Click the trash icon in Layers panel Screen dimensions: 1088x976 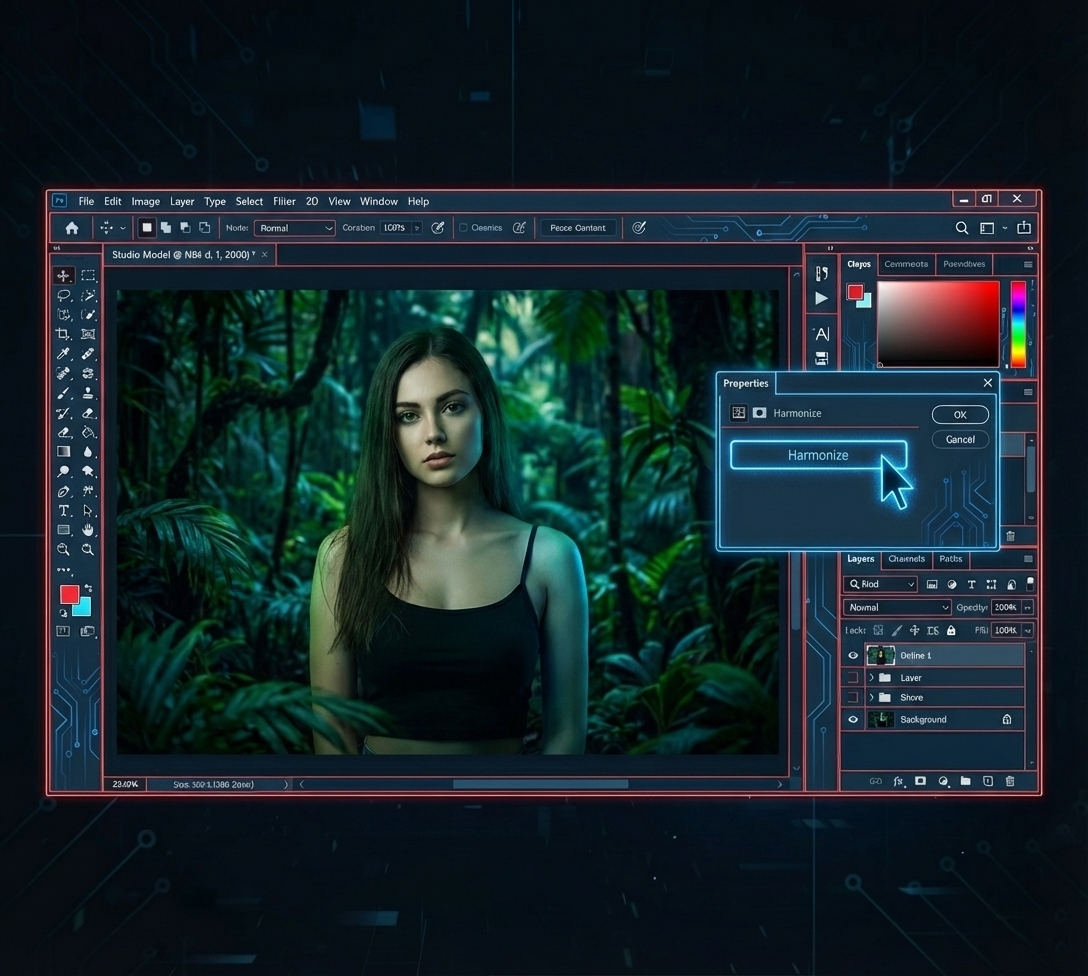1010,781
